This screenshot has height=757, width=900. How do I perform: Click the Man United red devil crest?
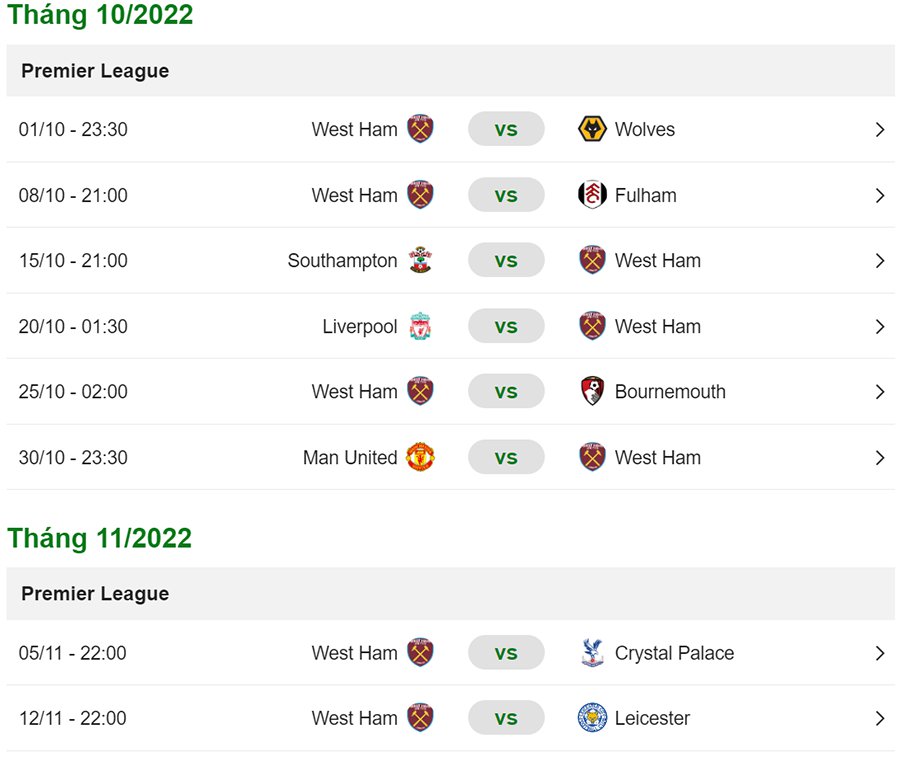pyautogui.click(x=422, y=457)
